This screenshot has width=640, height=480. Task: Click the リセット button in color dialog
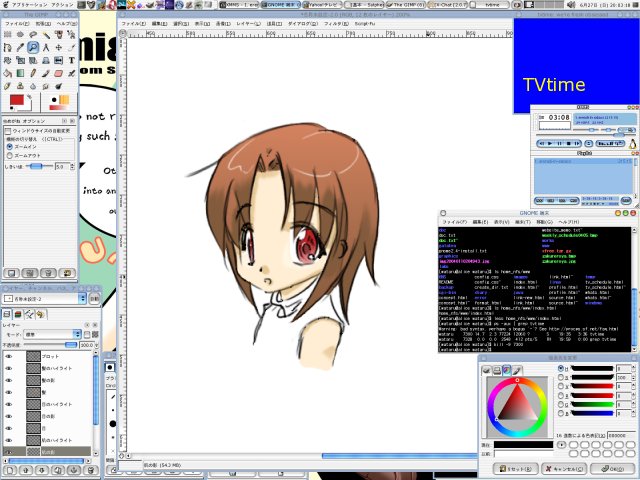pos(516,469)
